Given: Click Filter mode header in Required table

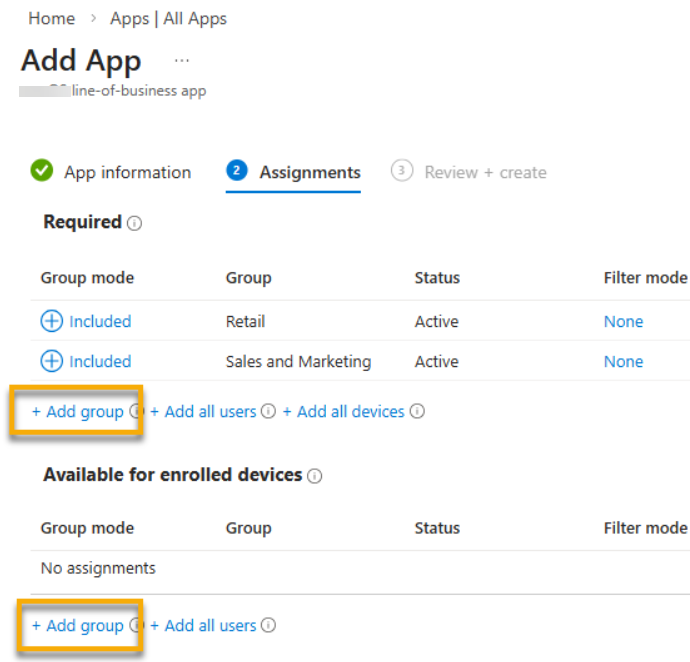Looking at the screenshot, I should [645, 278].
